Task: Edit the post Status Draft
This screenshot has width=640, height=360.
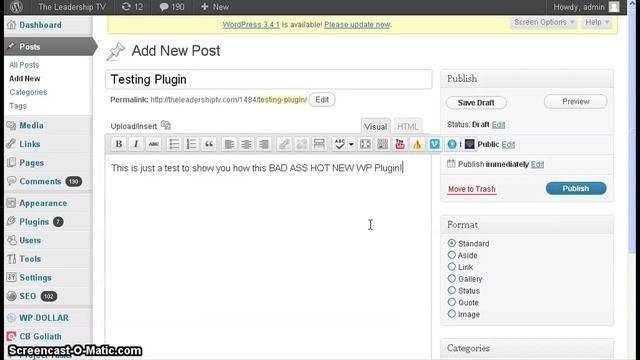Action: click(x=498, y=124)
